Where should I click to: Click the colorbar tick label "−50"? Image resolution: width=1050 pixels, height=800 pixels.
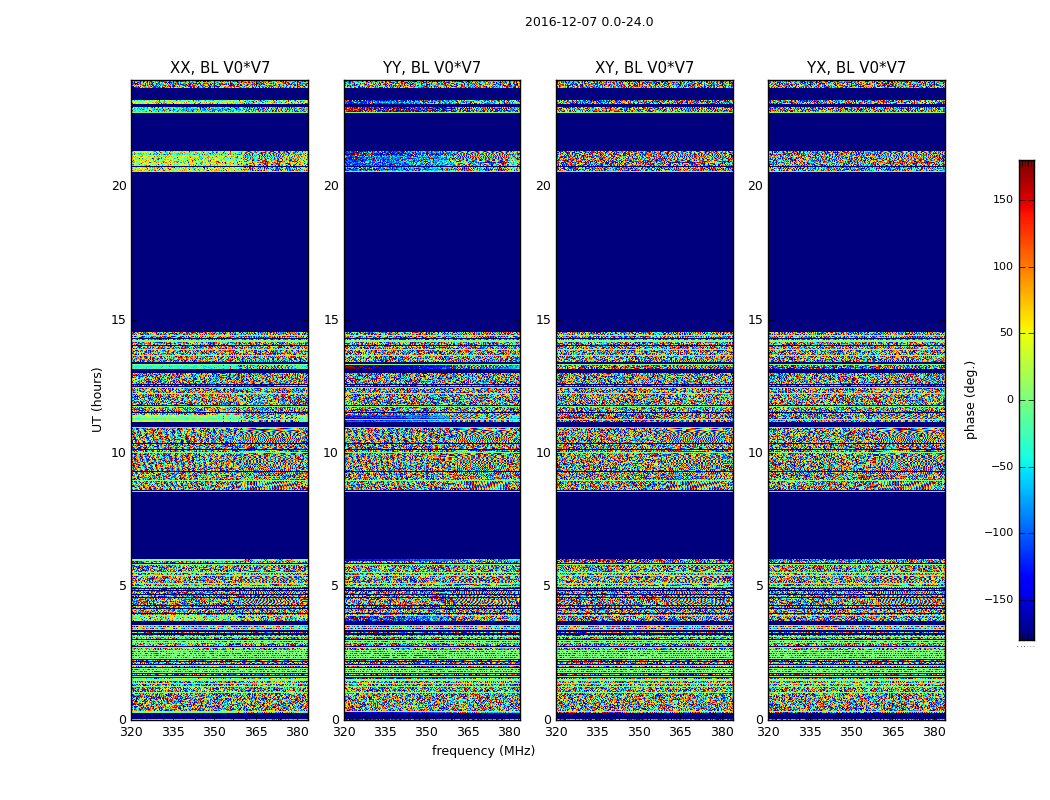point(1002,467)
